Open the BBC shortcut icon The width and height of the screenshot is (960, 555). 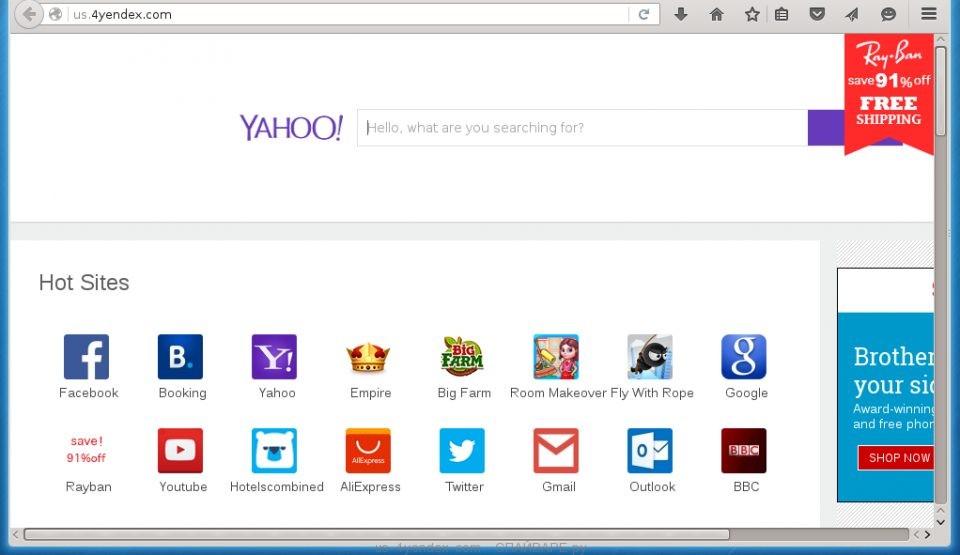[744, 451]
